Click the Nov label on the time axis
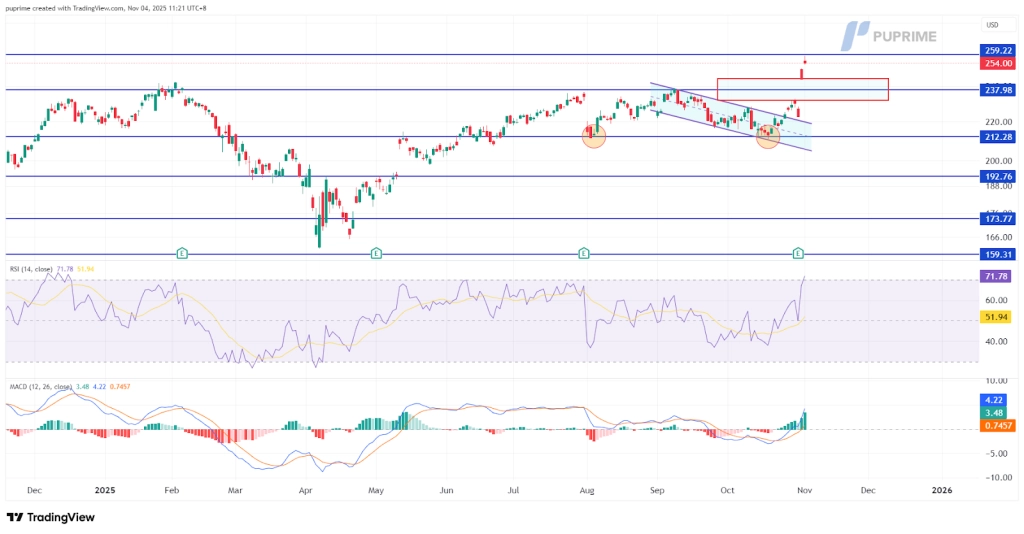The width and height of the screenshot is (1024, 534). [x=804, y=490]
